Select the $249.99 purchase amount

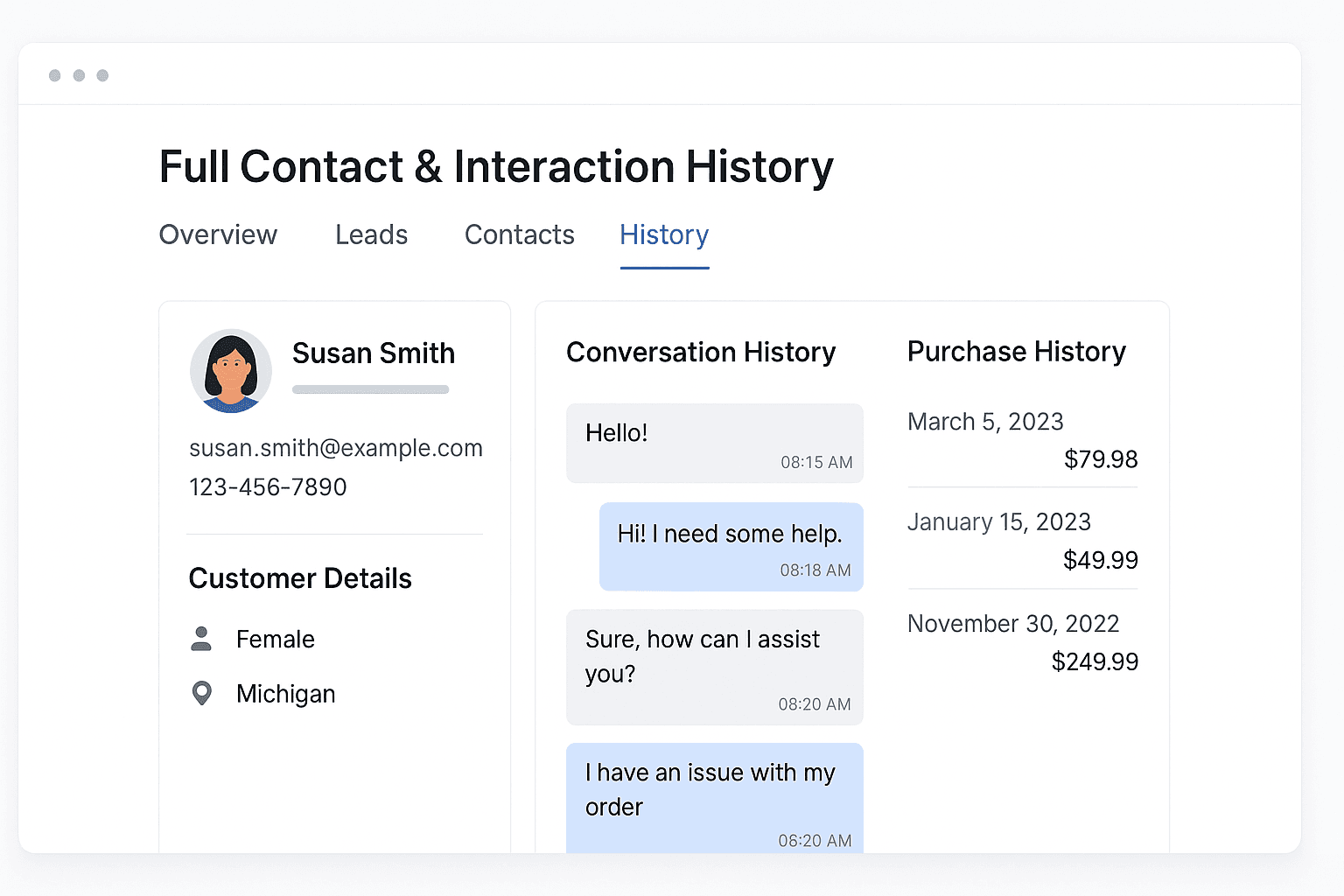click(1095, 661)
